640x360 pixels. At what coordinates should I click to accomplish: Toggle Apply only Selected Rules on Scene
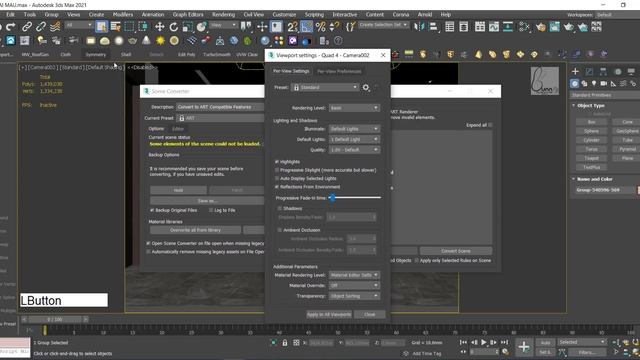point(417,260)
